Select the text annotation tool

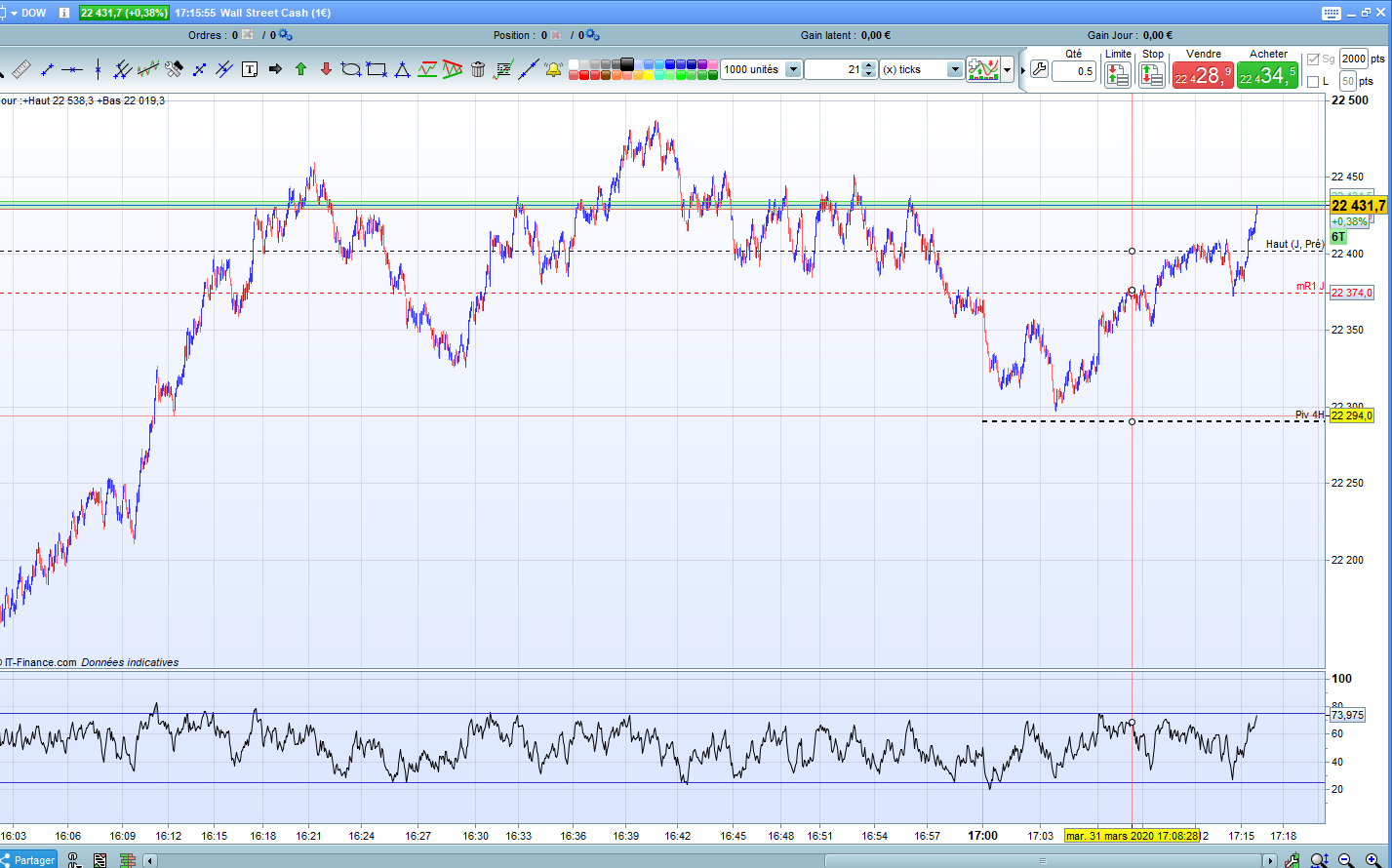[250, 69]
